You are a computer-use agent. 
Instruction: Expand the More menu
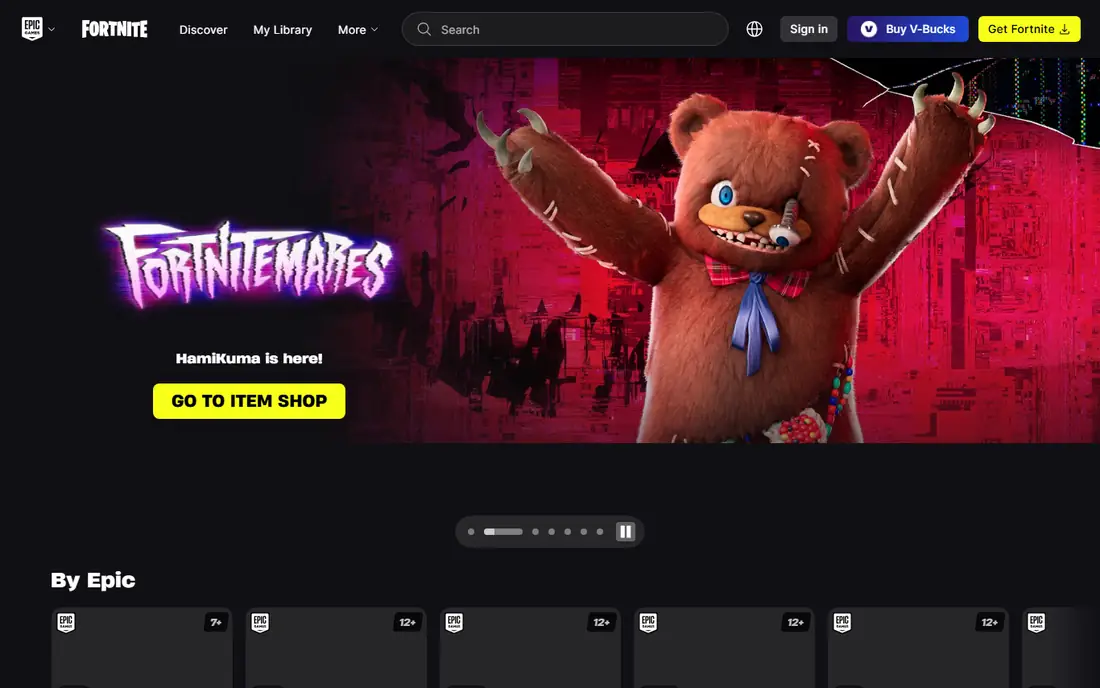pos(358,29)
